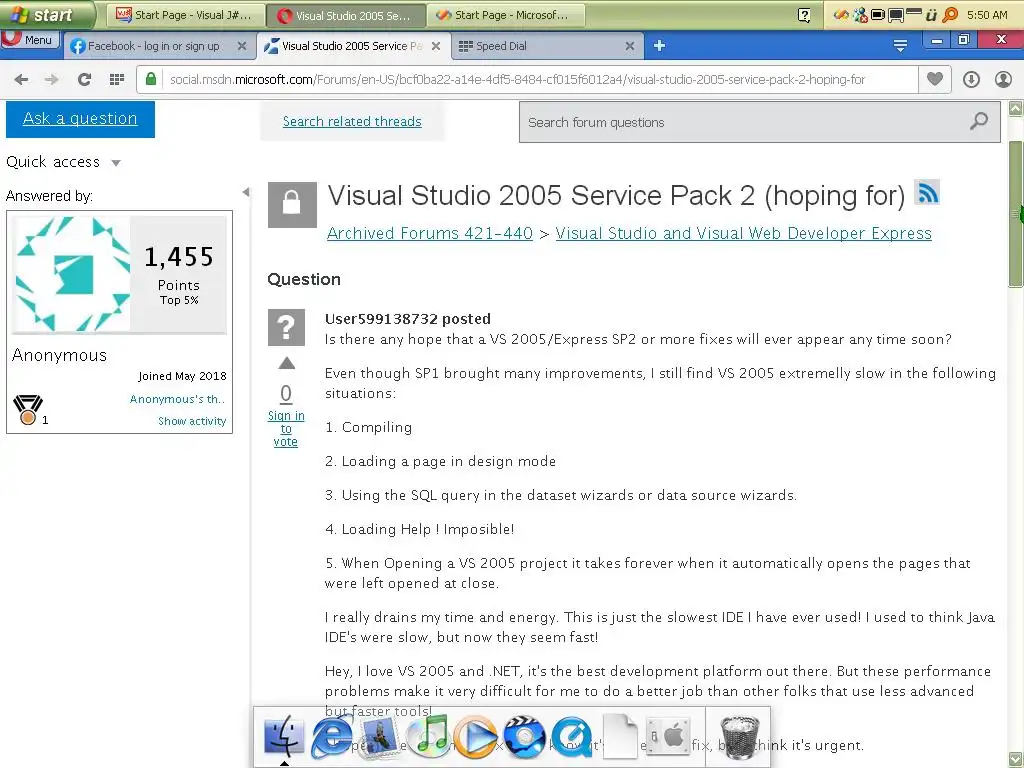
Task: Collapse the sidebar with the triangle arrow
Action: point(246,192)
